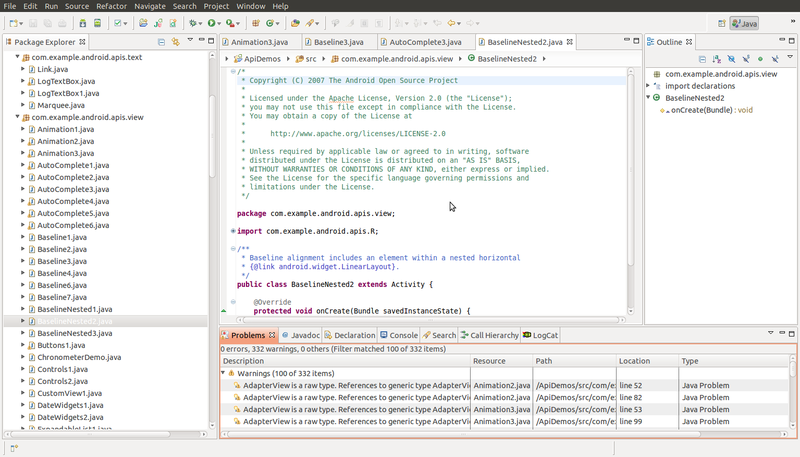Screen dimensions: 800x457
Task: Toggle Hide Fields in Outline toolbar
Action: [x=731, y=59]
